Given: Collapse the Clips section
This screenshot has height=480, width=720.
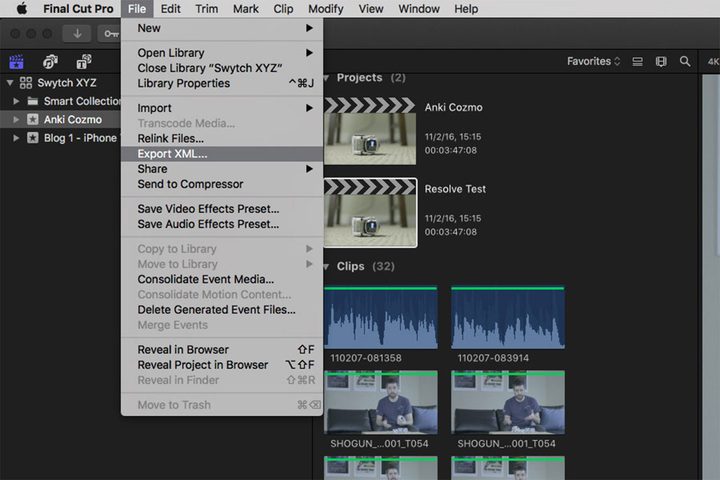Looking at the screenshot, I should (326, 266).
